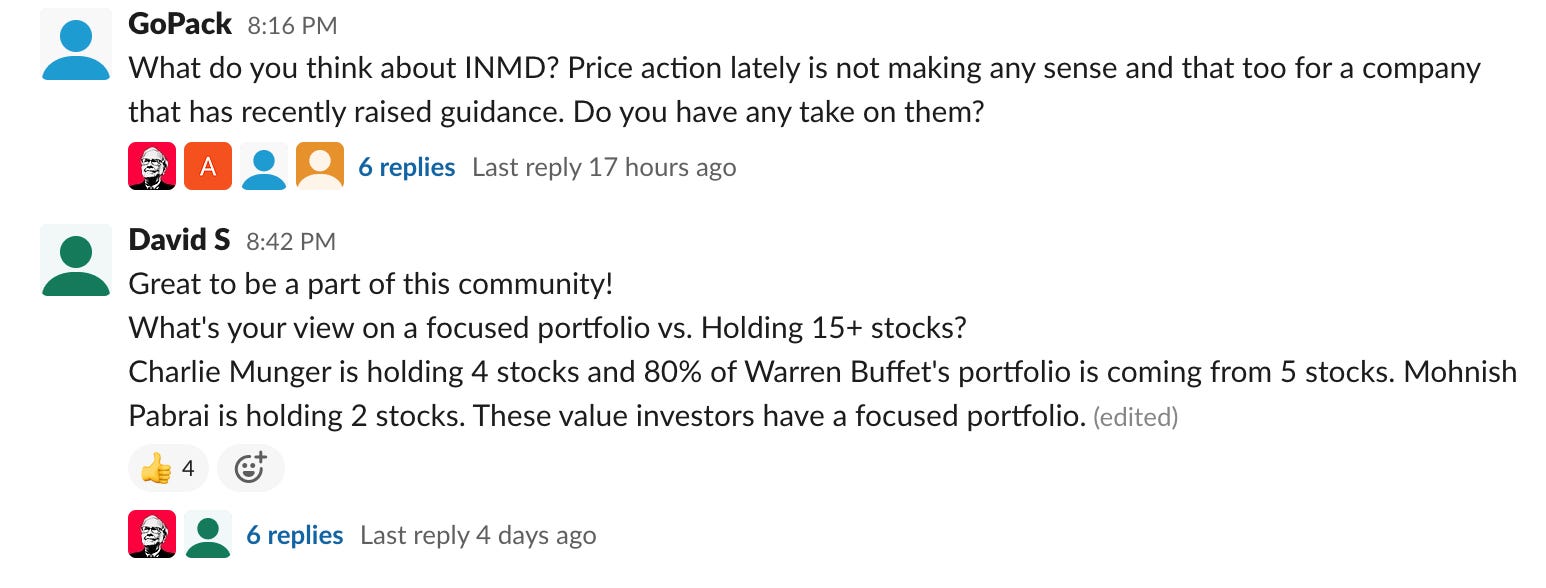The height and width of the screenshot is (588, 1546).
Task: Open the '6 replies' thread under David's message
Action: click(294, 534)
